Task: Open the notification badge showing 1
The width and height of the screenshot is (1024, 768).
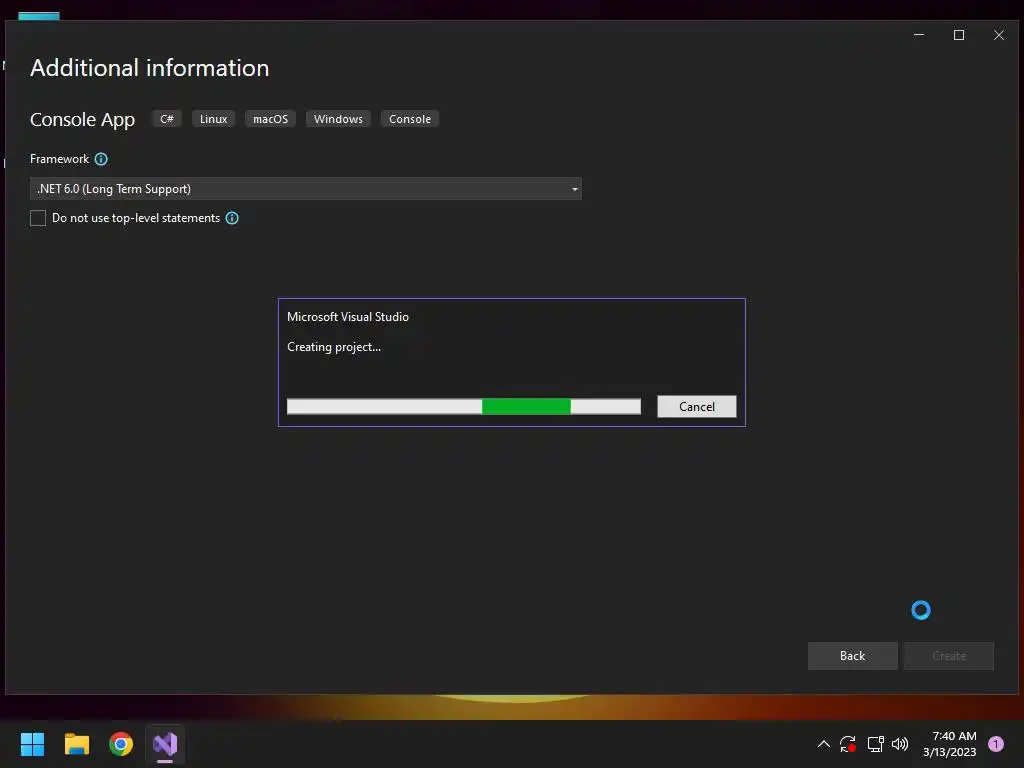Action: point(995,744)
